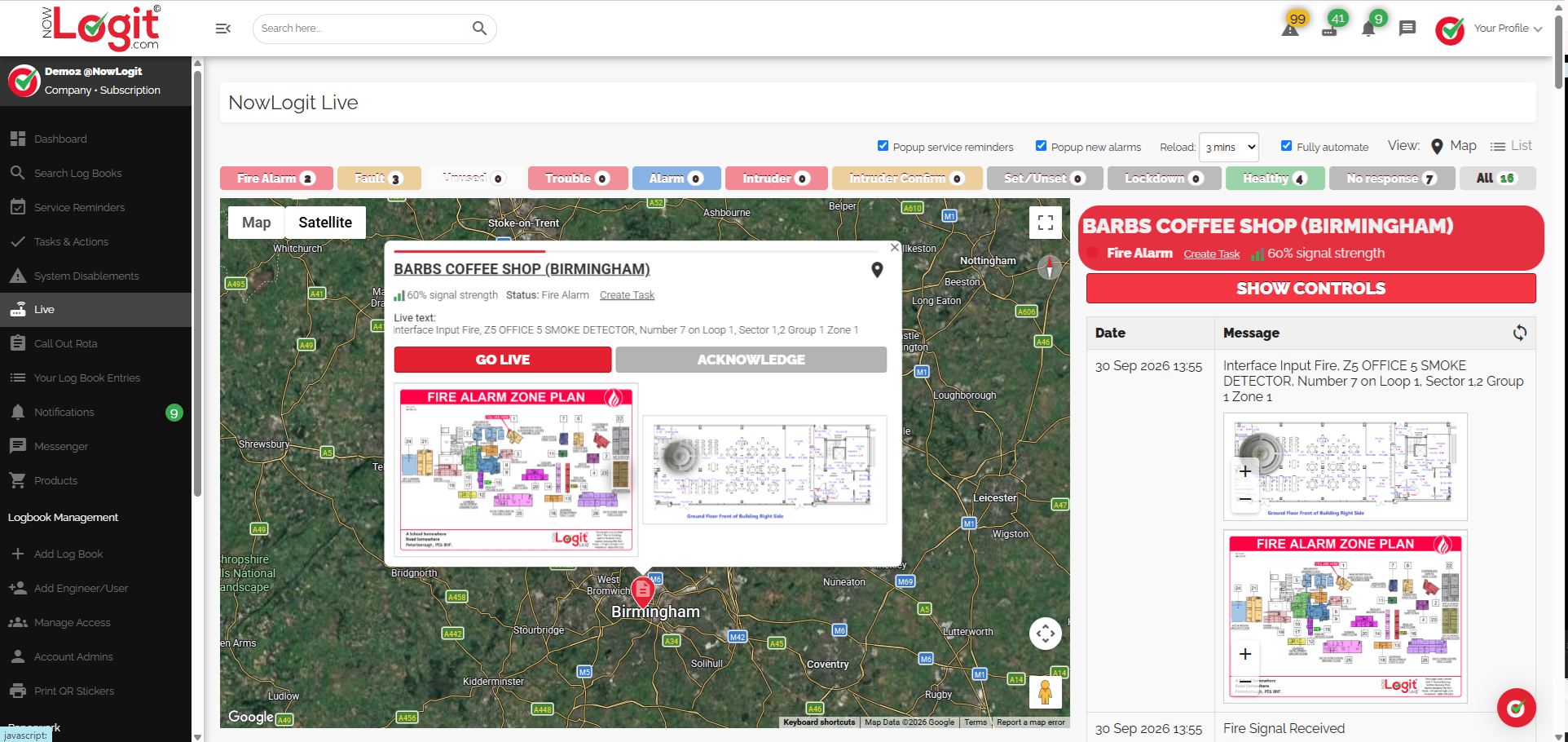Filter by No response status
This screenshot has height=742, width=1568.
point(1392,178)
